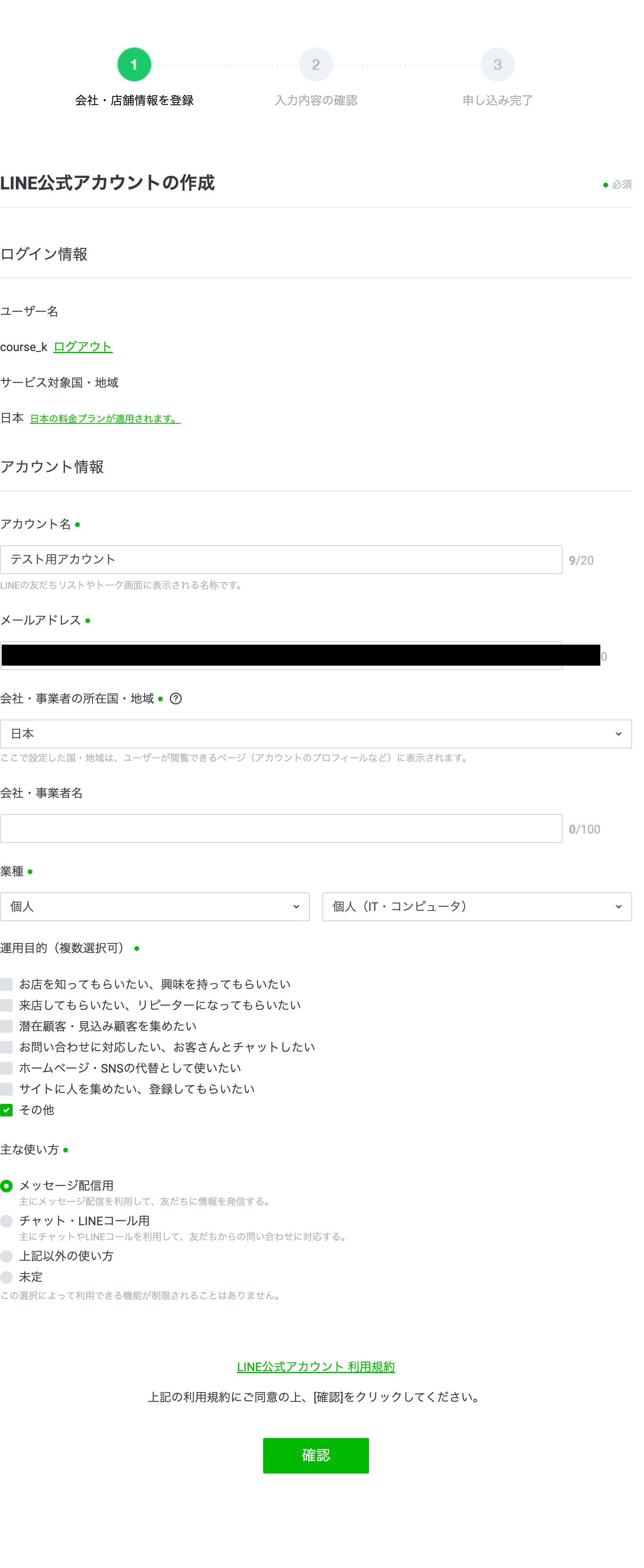Focus the アカウント名 input field

281,560
